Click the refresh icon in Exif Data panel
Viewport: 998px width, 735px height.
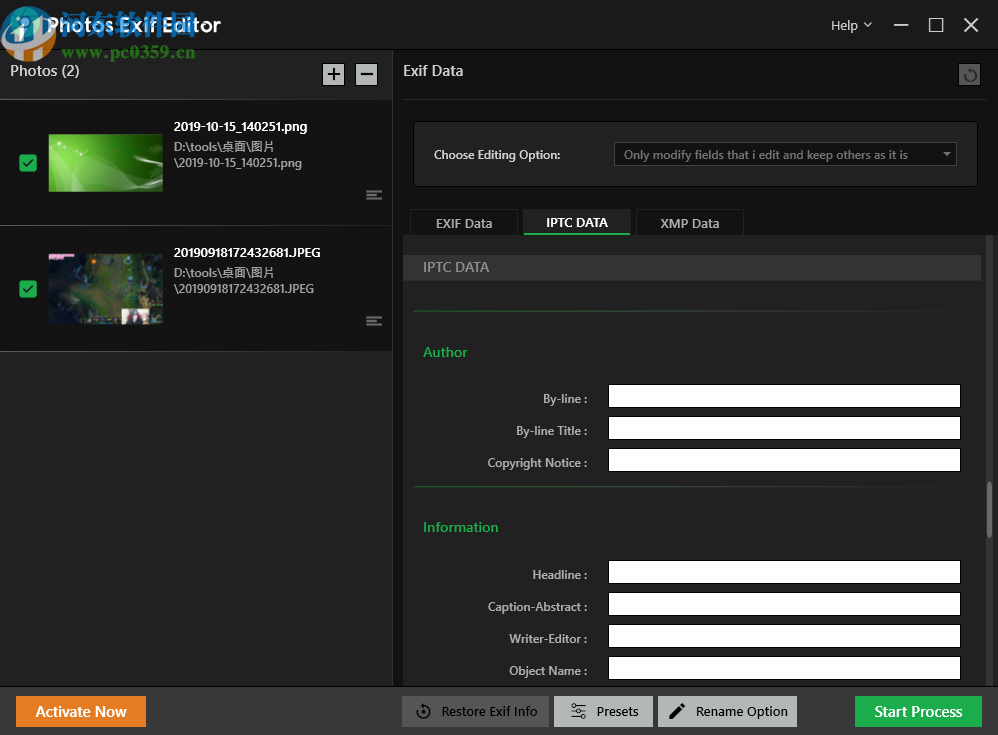[969, 74]
